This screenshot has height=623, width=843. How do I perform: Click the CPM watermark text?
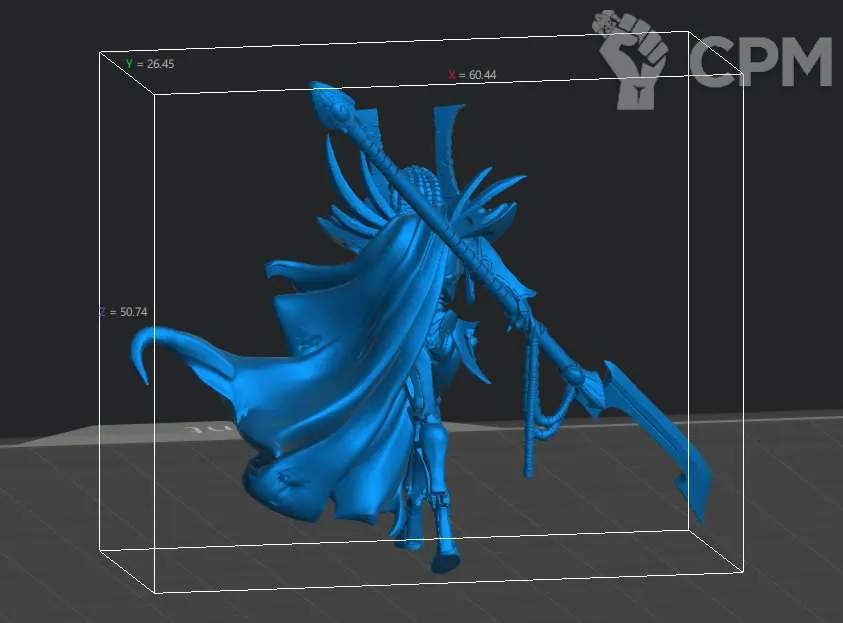761,62
